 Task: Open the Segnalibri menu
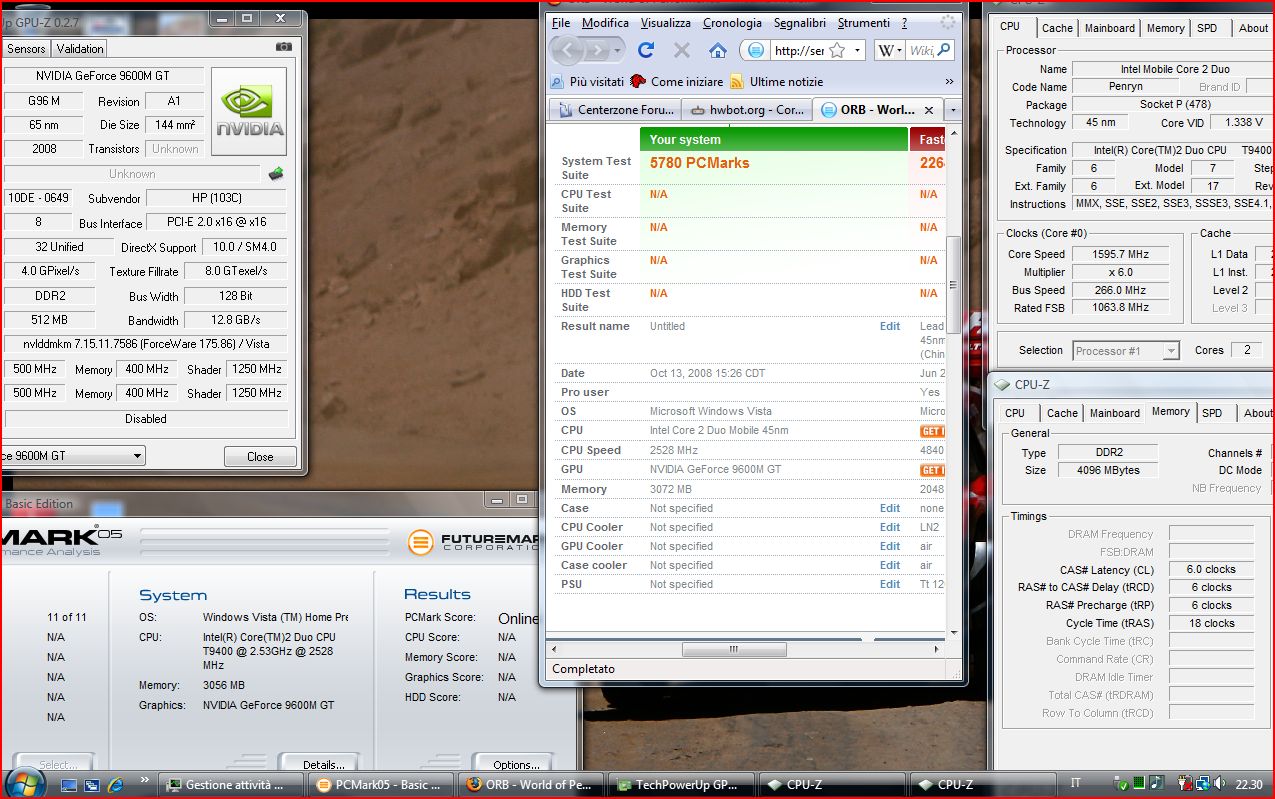point(799,23)
